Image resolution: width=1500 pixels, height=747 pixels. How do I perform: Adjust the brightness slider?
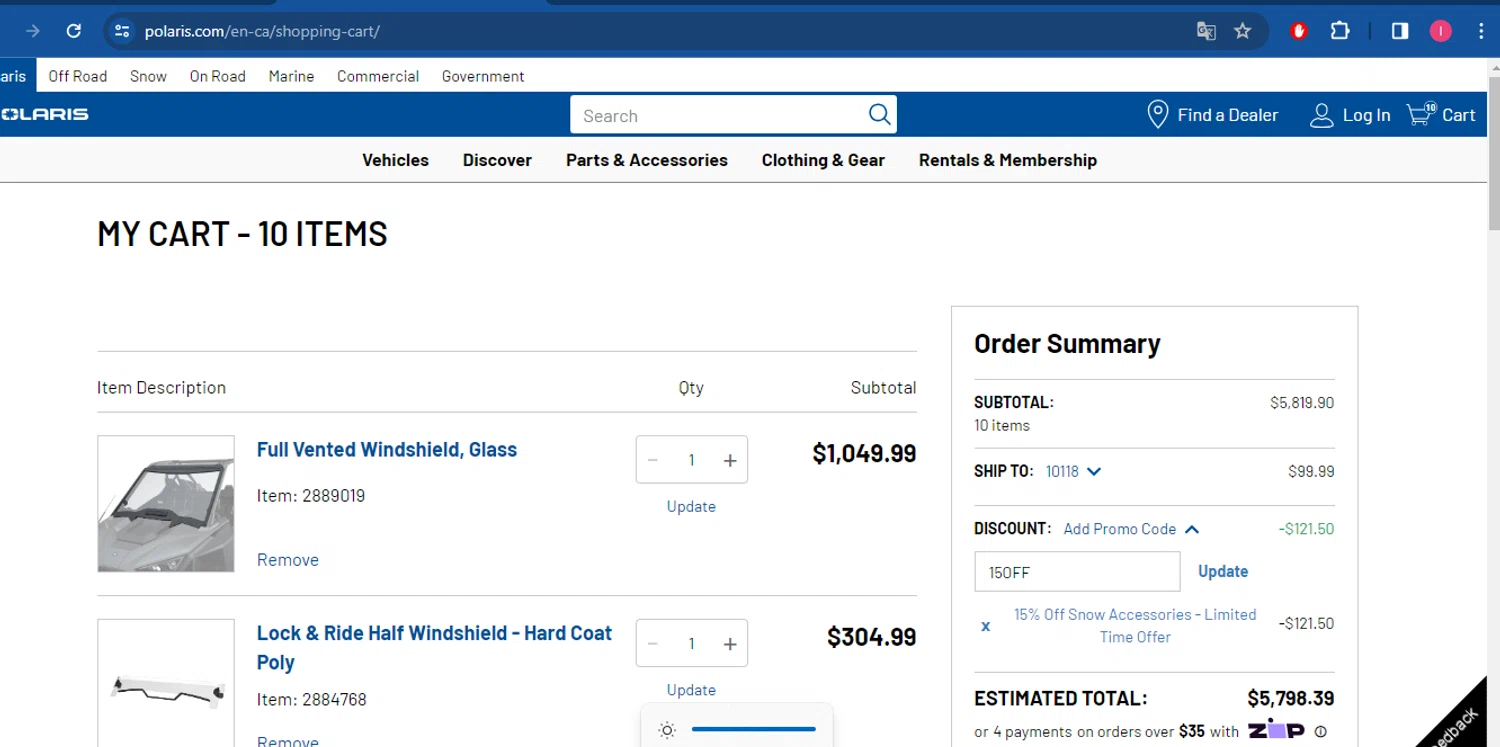[x=754, y=729]
